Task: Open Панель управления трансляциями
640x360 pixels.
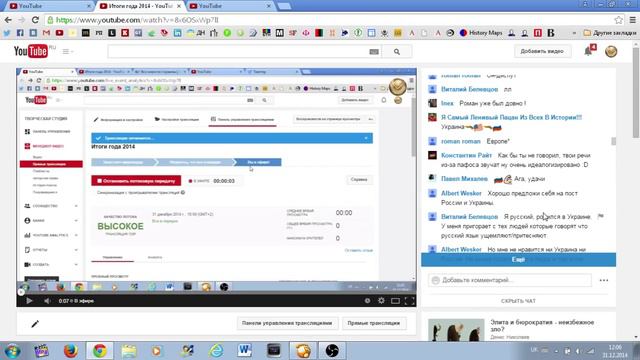Action: tap(287, 323)
